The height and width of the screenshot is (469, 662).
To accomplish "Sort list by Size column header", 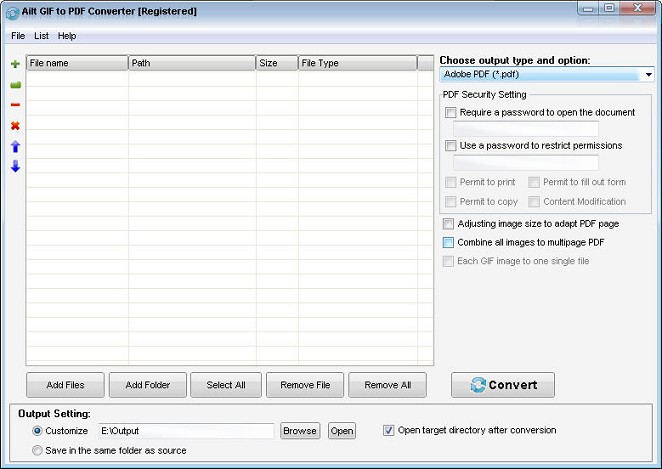I will (x=277, y=63).
